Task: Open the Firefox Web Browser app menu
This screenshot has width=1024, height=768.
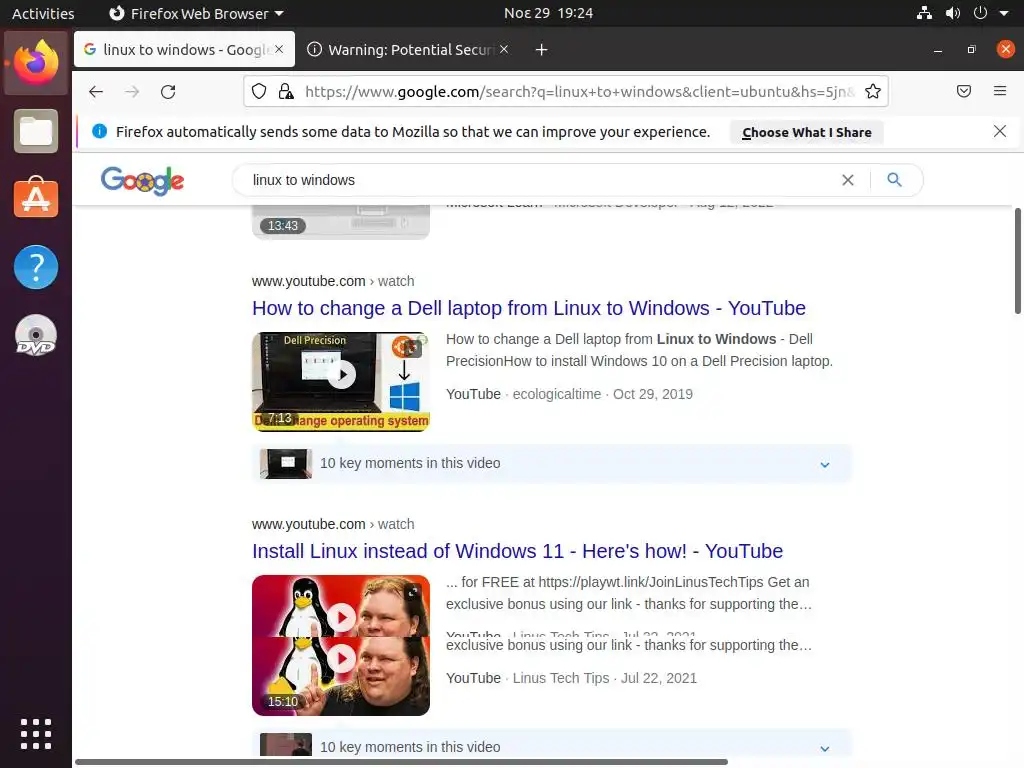Action: point(196,13)
